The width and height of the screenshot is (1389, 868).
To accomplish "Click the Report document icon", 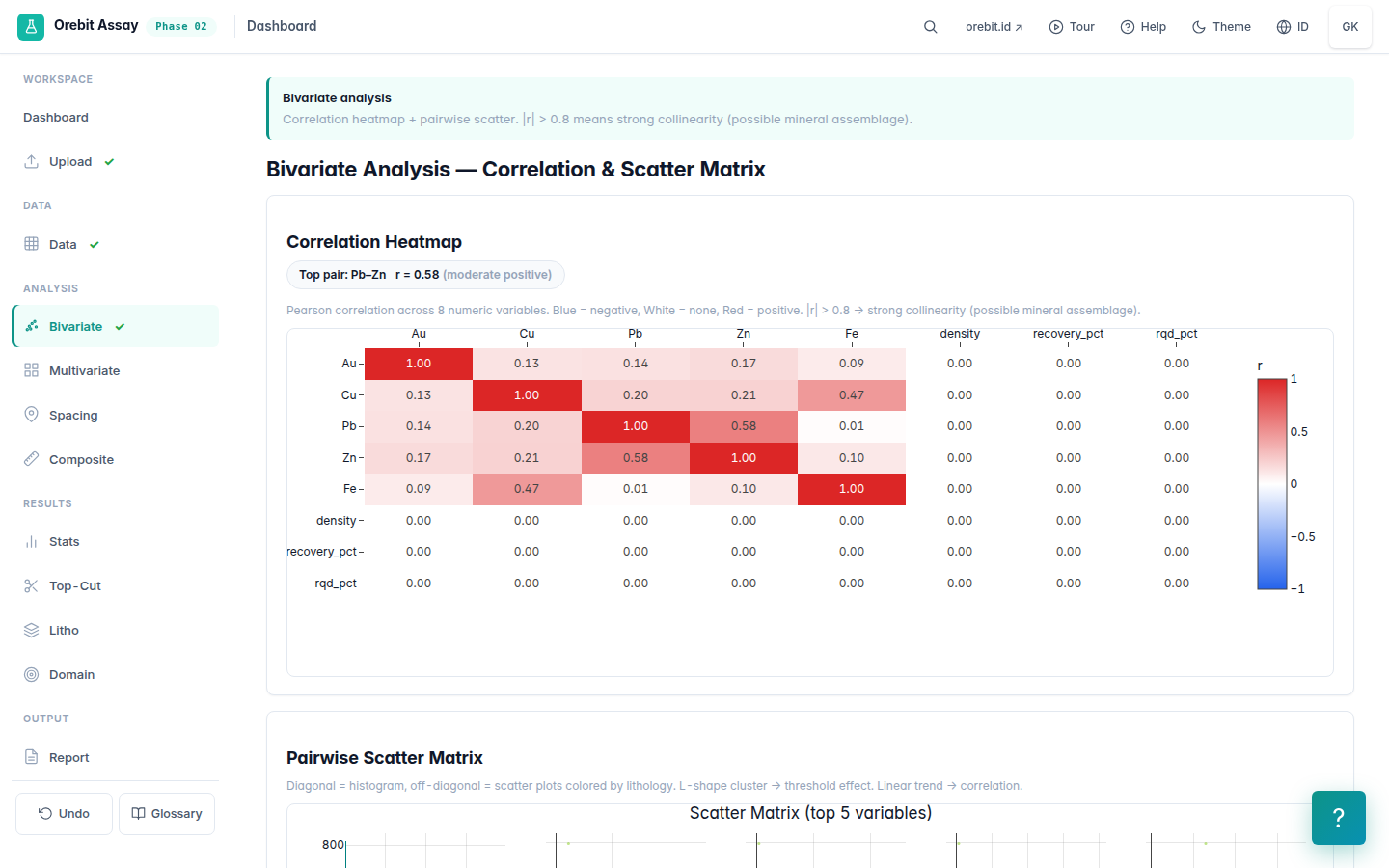I will coord(32,757).
